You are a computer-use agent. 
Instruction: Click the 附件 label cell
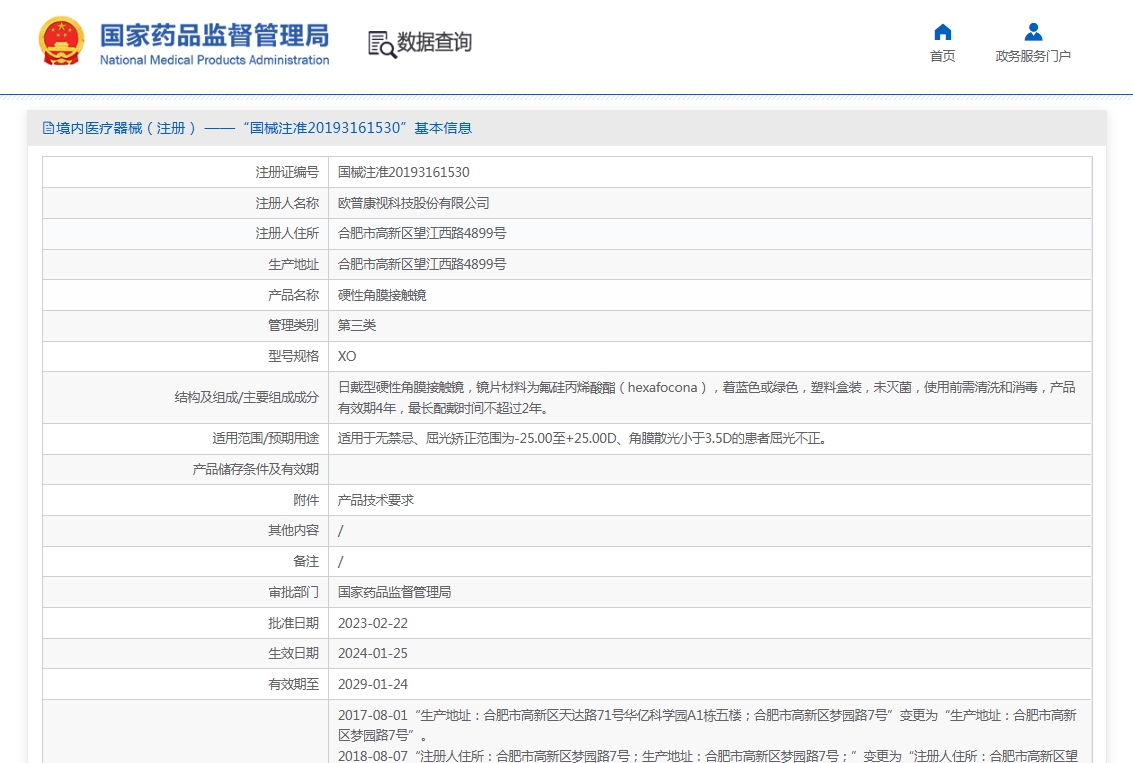pyautogui.click(x=186, y=500)
